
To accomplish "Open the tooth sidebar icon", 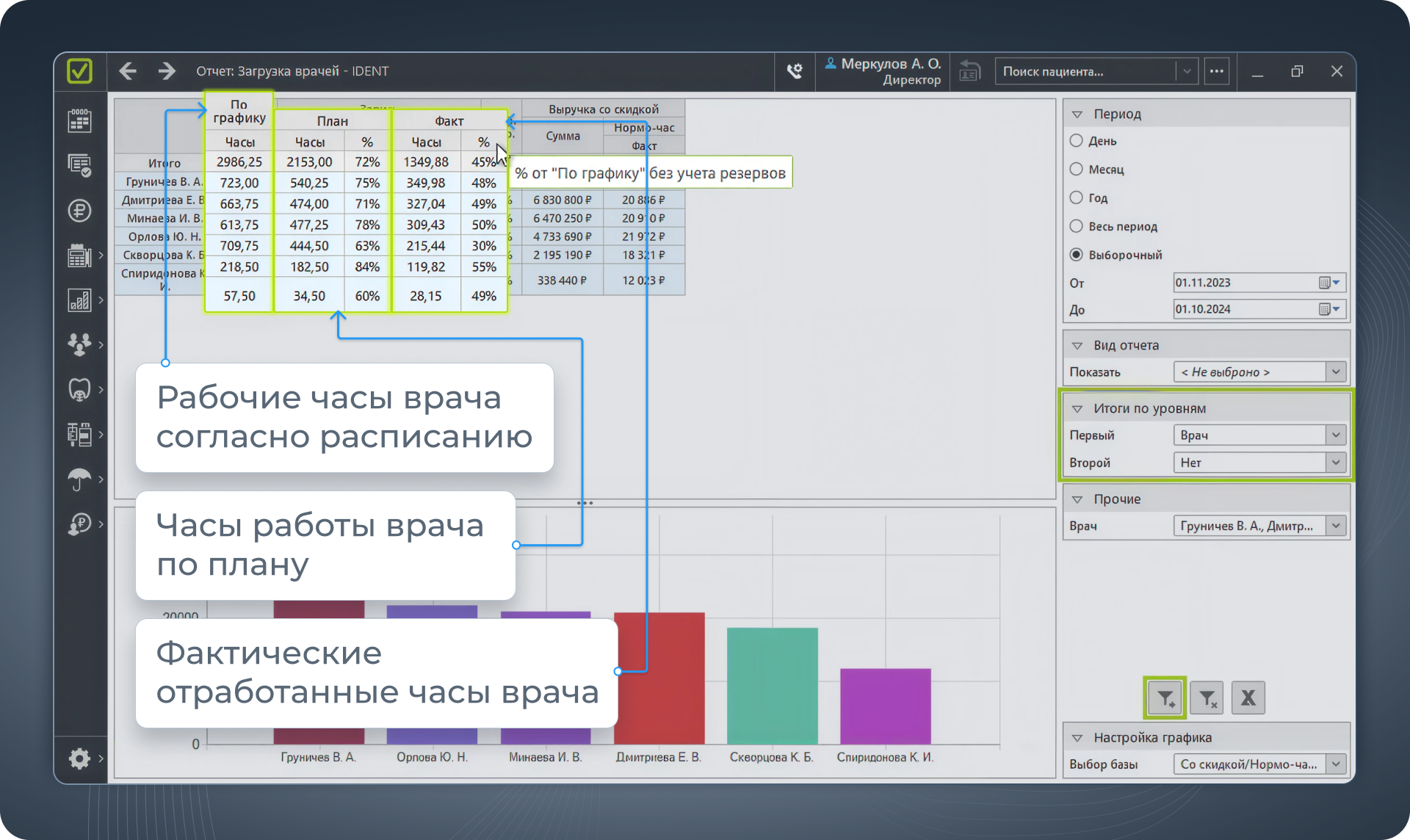I will tap(79, 389).
